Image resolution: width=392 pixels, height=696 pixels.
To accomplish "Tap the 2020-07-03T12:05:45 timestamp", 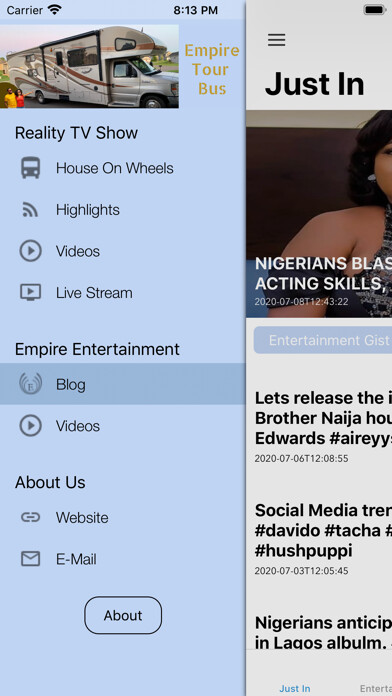I will [301, 570].
